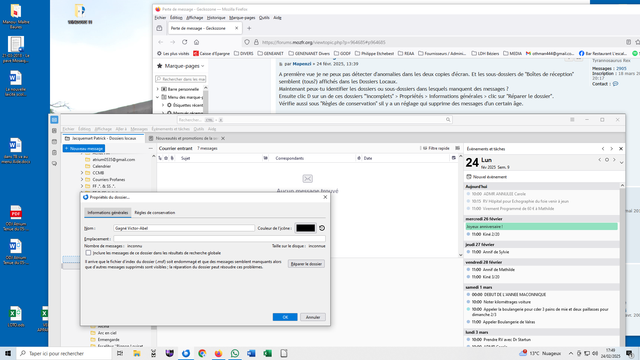Screen dimensions: 640x360
Task: Open Thunderbird hamburger app menu
Action: 572,120
